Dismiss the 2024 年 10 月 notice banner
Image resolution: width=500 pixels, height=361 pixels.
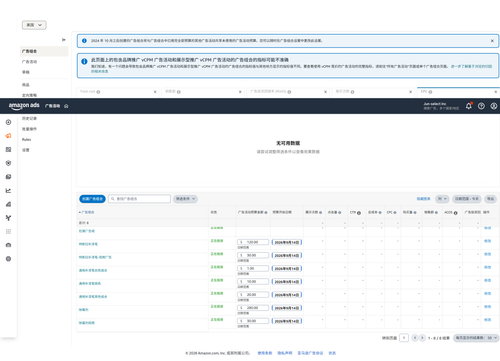[492, 41]
